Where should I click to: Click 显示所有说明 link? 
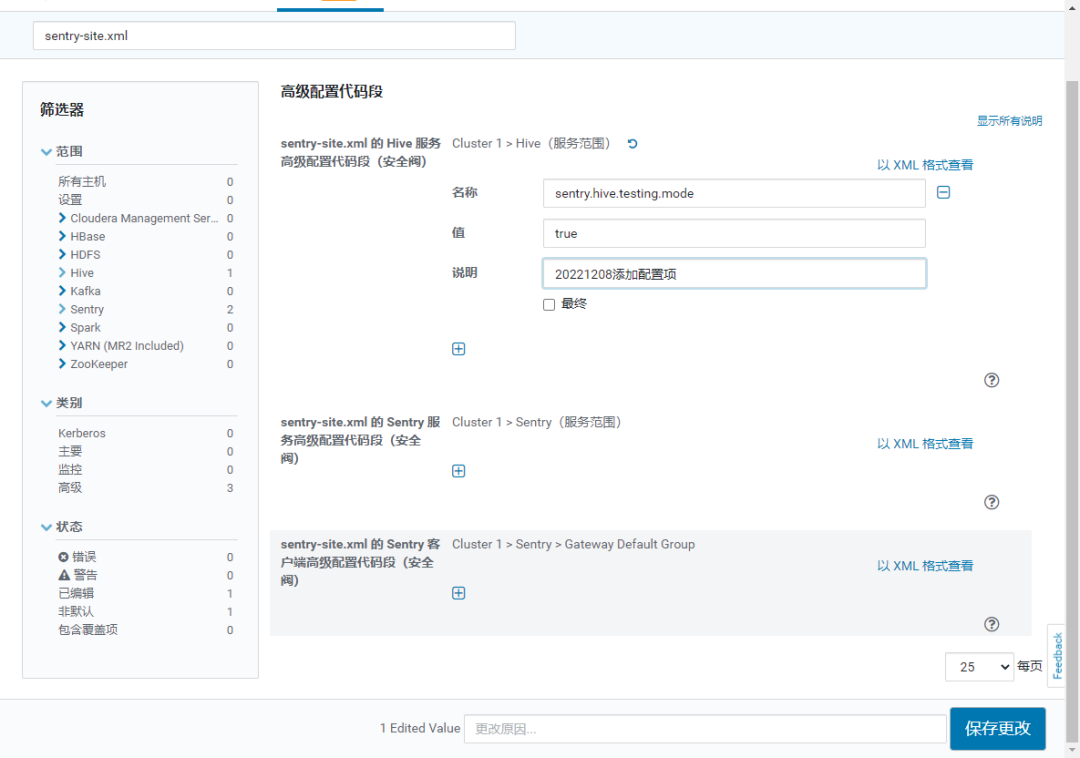click(x=1009, y=121)
